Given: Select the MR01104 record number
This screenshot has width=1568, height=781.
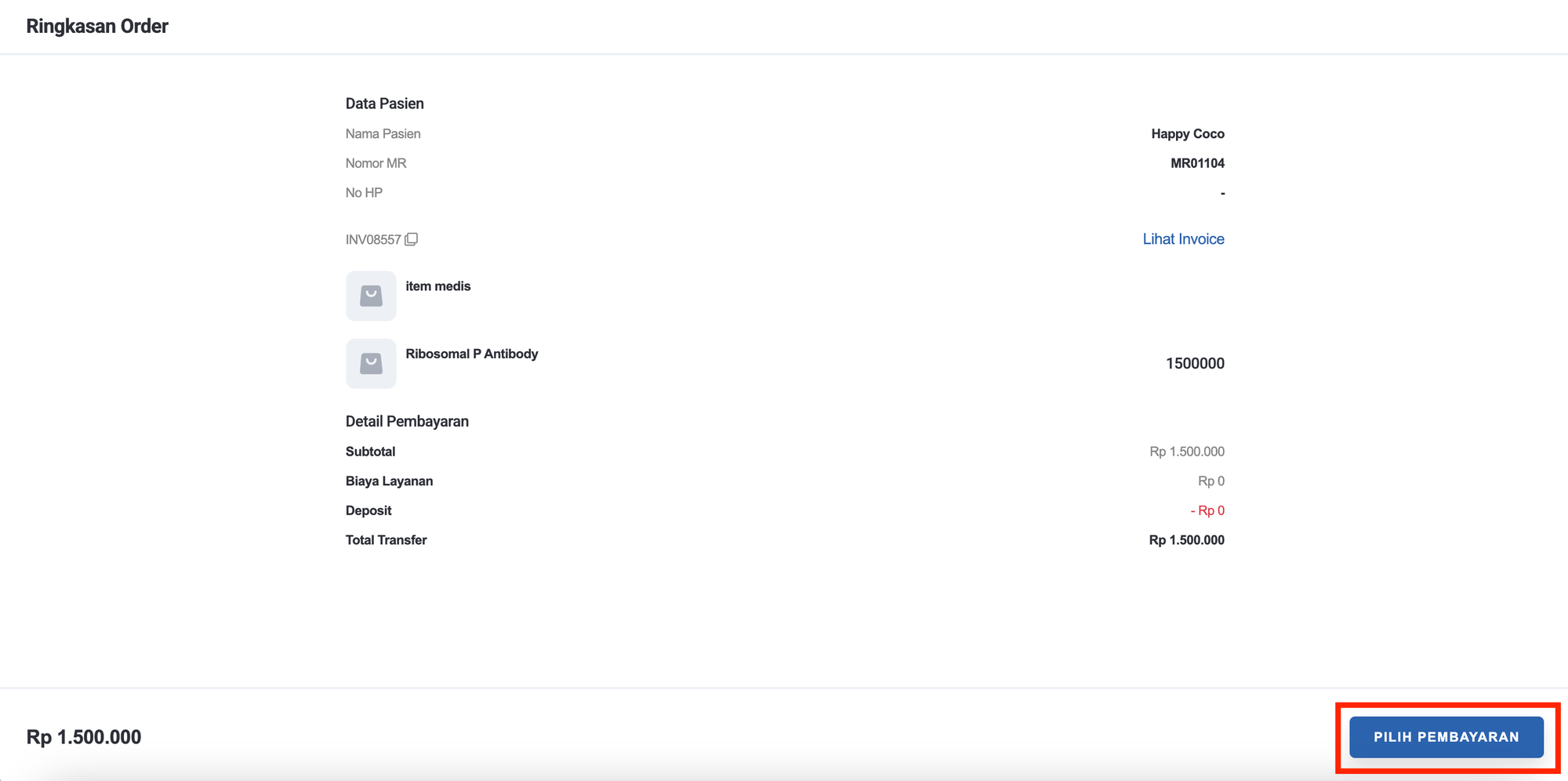Looking at the screenshot, I should click(x=1196, y=163).
